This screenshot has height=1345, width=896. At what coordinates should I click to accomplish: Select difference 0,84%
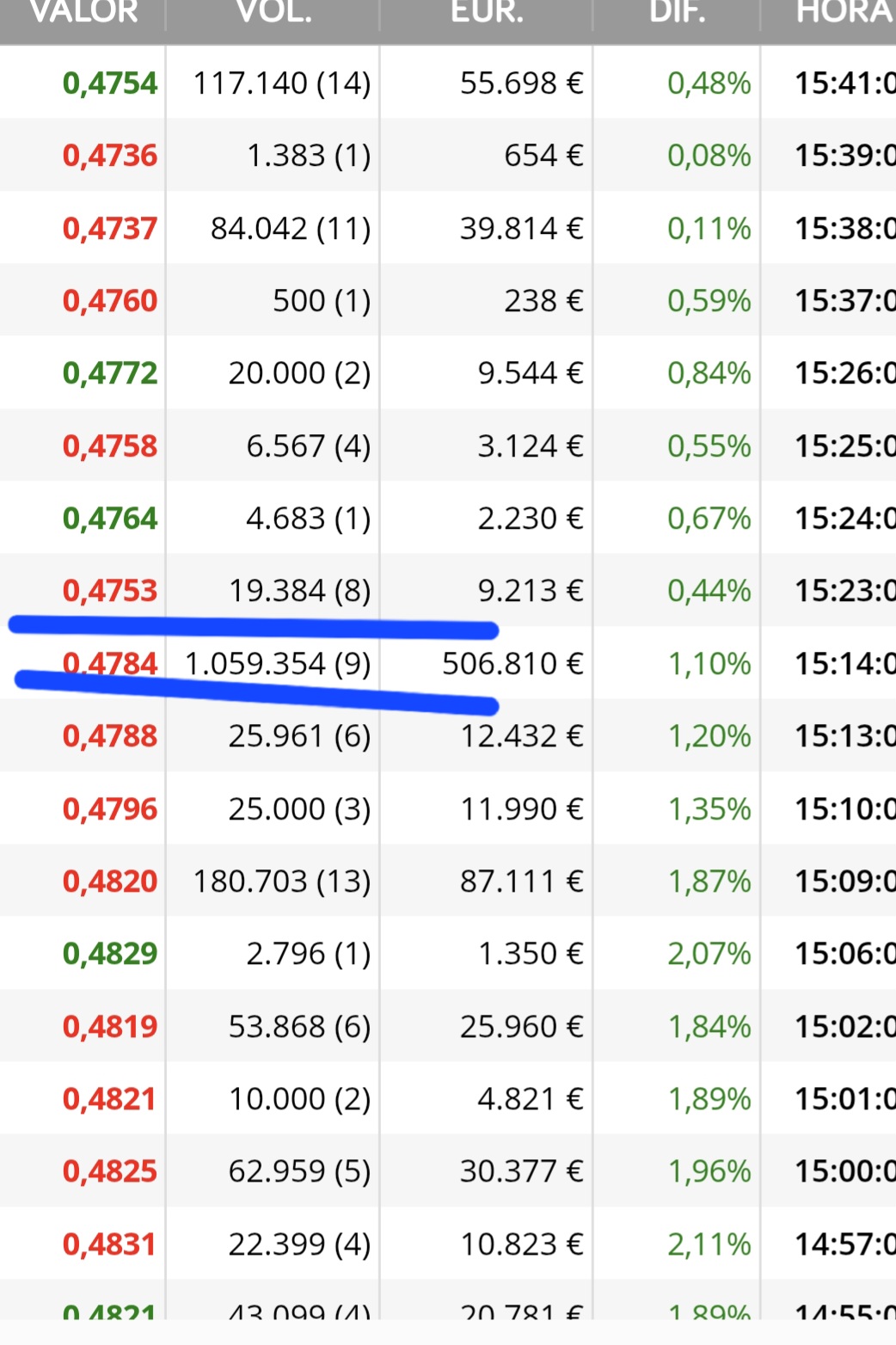709,373
